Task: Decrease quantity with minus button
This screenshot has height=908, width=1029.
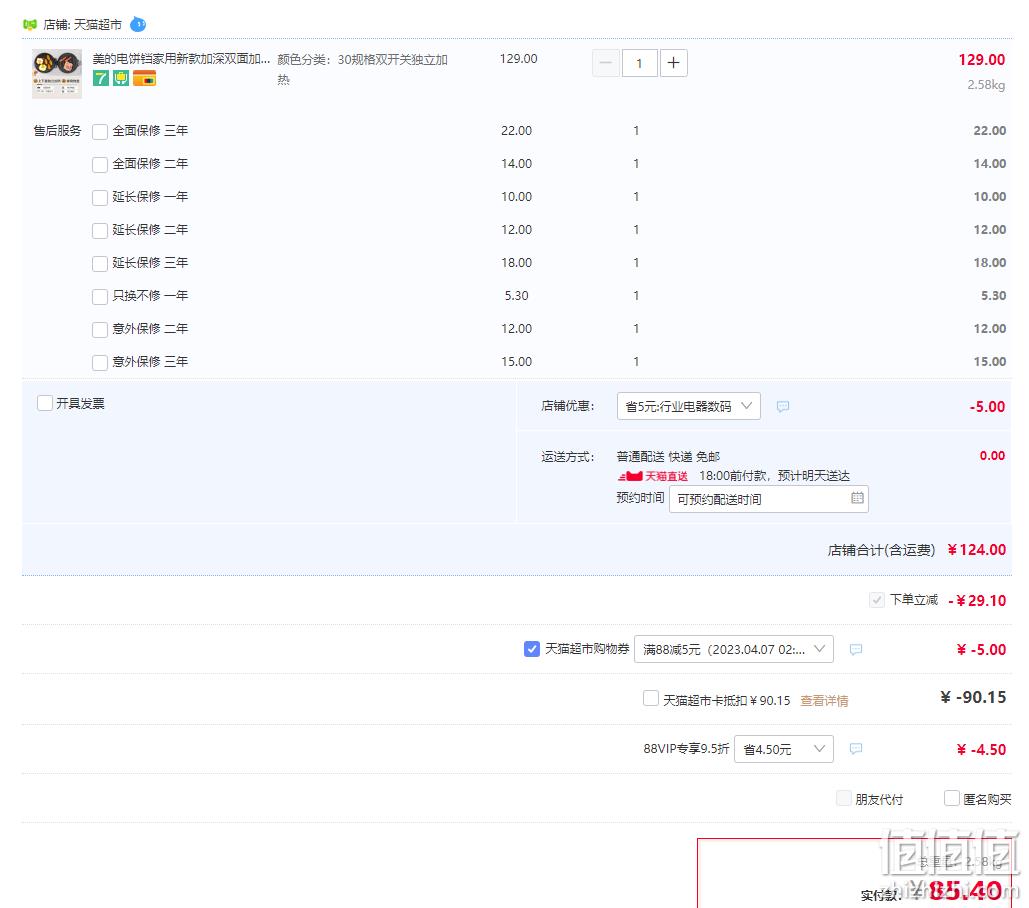Action: coord(606,63)
